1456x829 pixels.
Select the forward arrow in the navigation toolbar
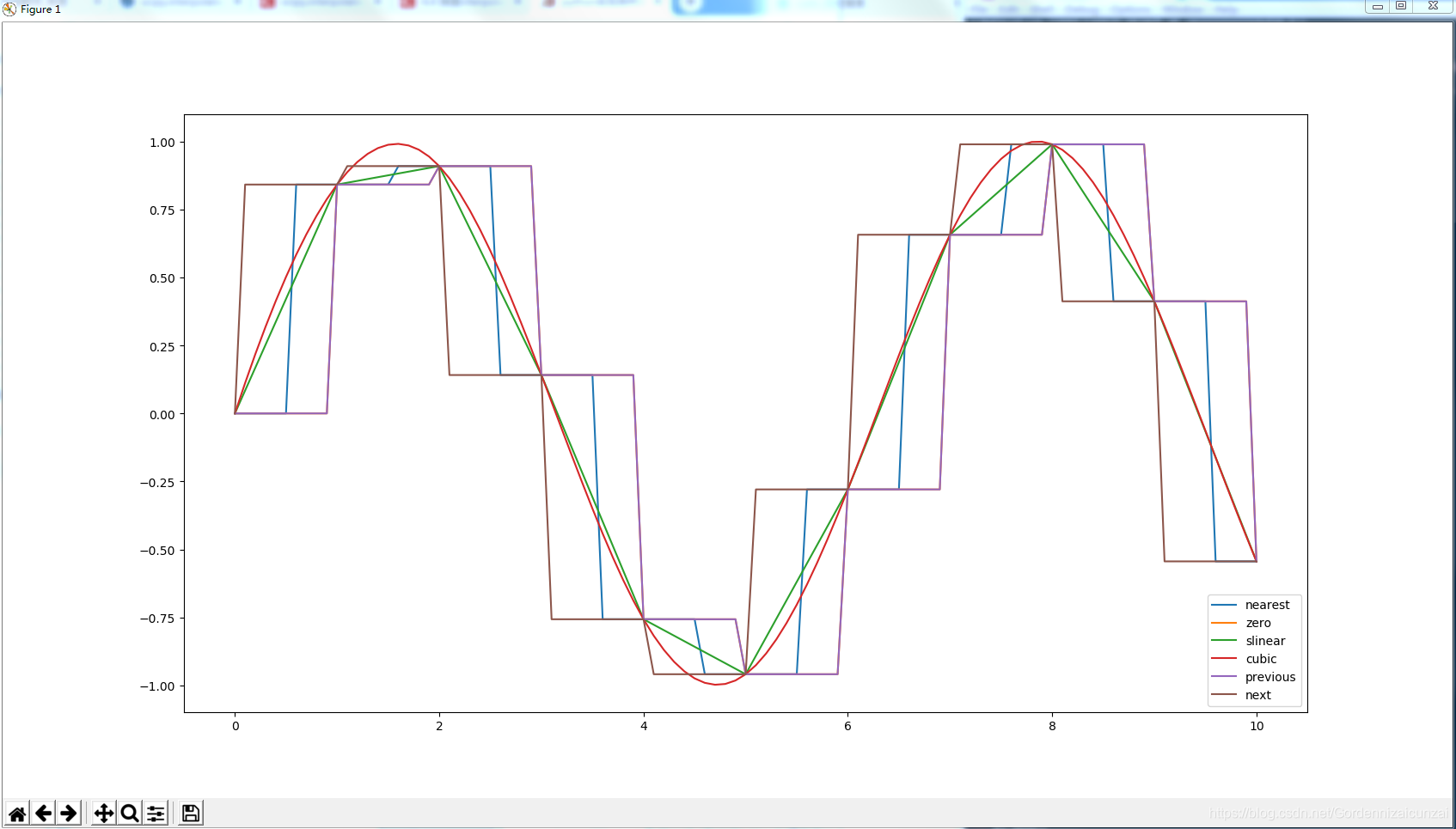tap(69, 812)
